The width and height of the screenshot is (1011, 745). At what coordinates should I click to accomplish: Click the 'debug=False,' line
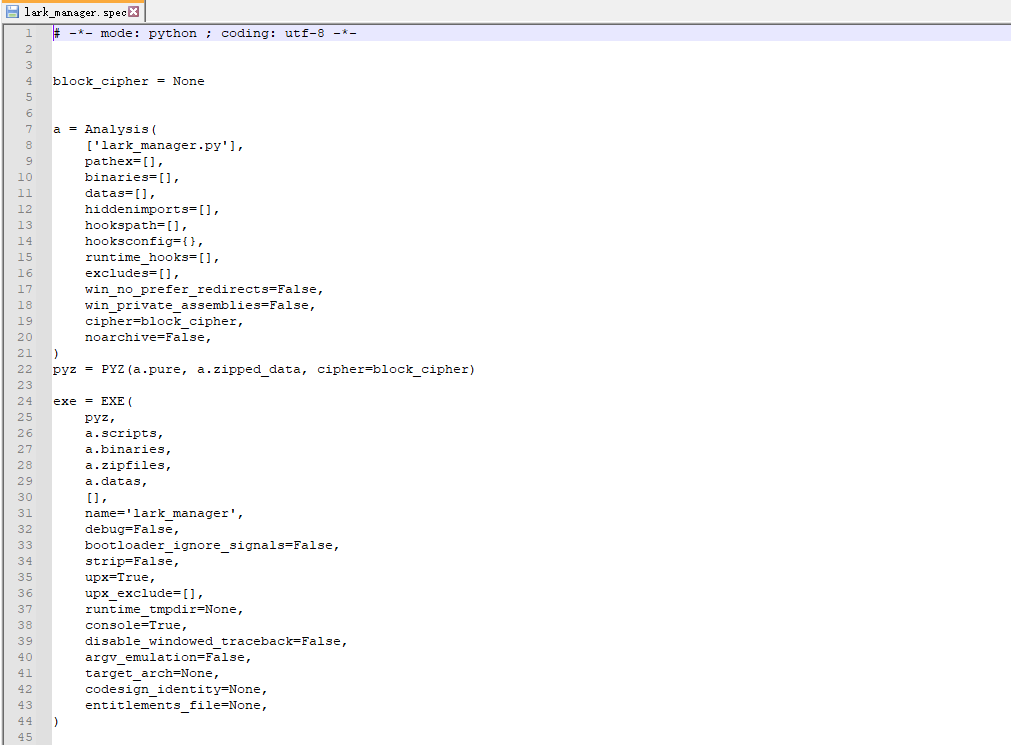pyautogui.click(x=132, y=529)
